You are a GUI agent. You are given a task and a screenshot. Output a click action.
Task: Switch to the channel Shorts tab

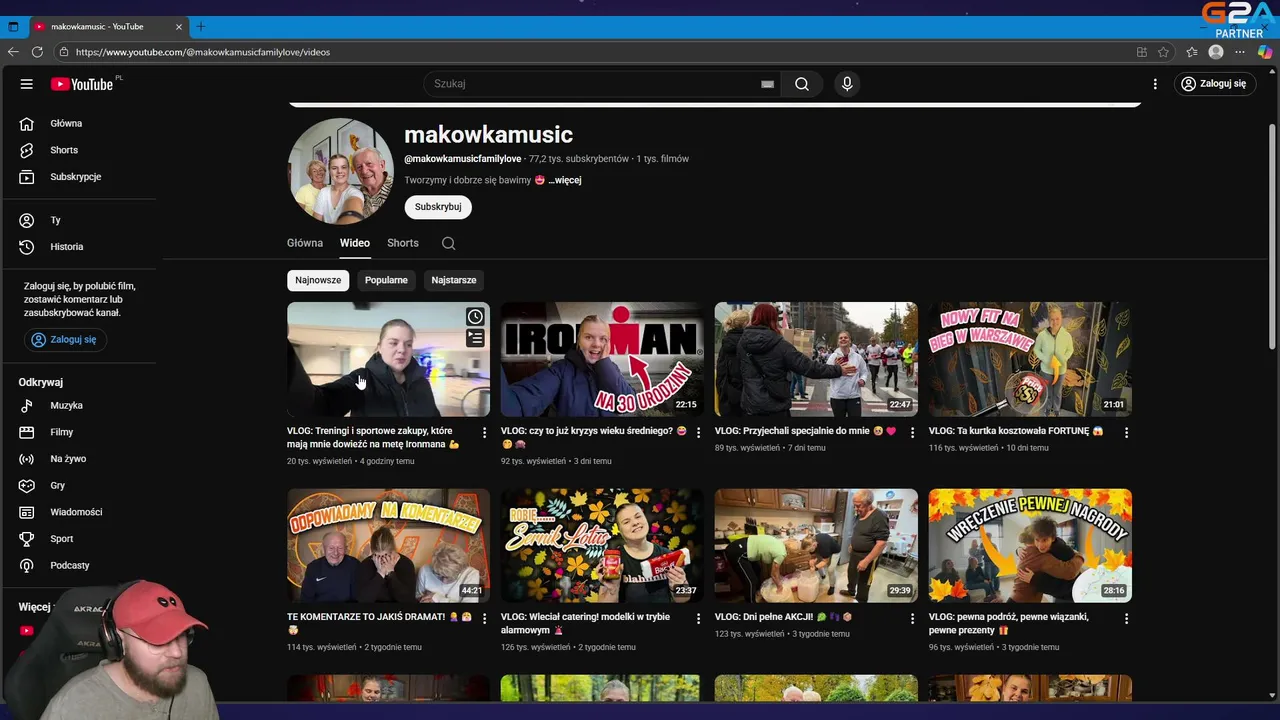pos(403,243)
